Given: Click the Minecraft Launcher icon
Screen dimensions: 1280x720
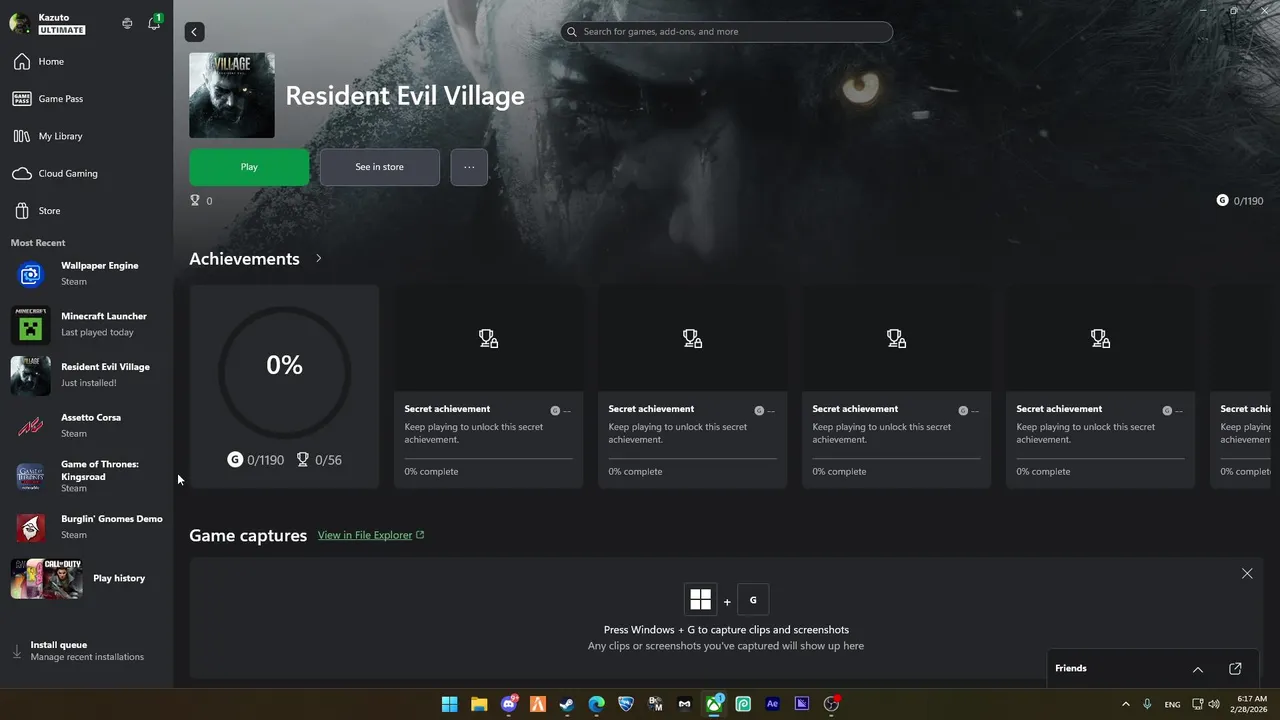Looking at the screenshot, I should click(x=31, y=324).
